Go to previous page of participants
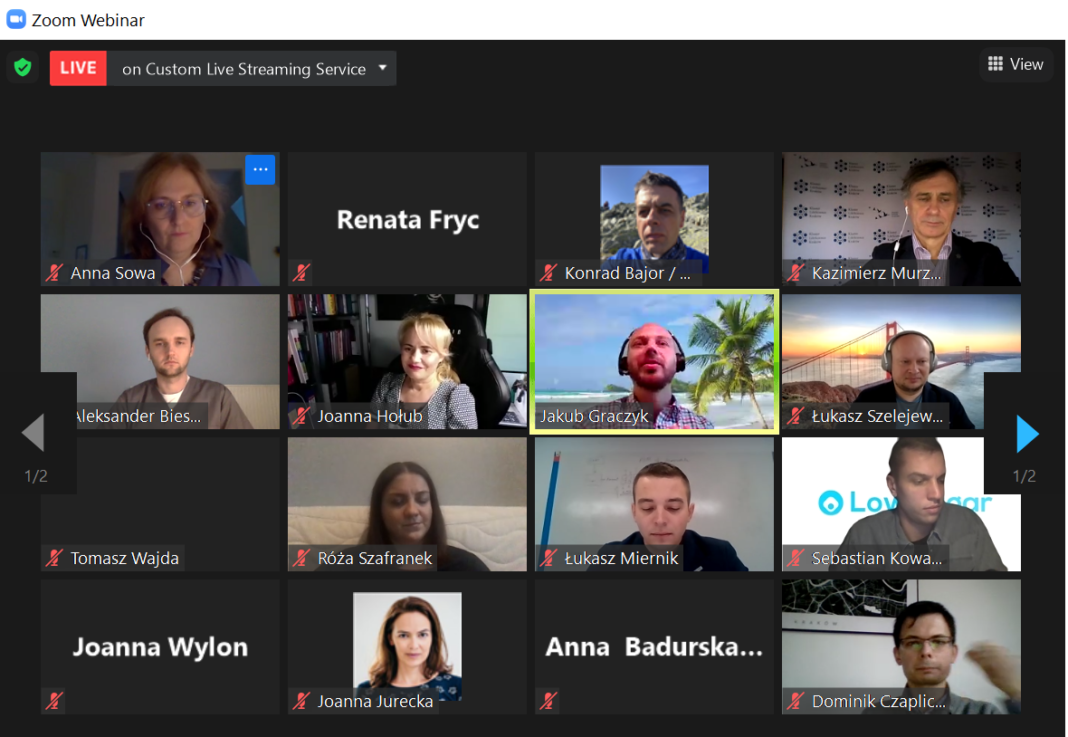 33,432
